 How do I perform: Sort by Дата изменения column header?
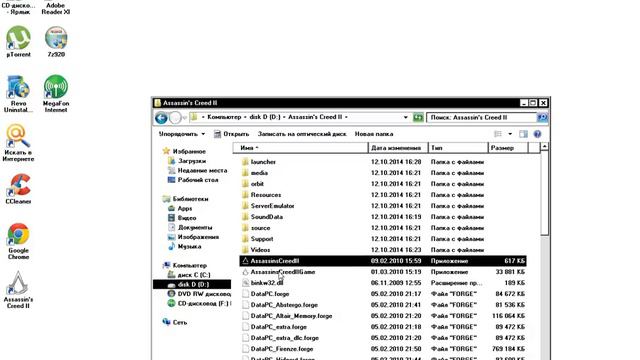pos(398,148)
